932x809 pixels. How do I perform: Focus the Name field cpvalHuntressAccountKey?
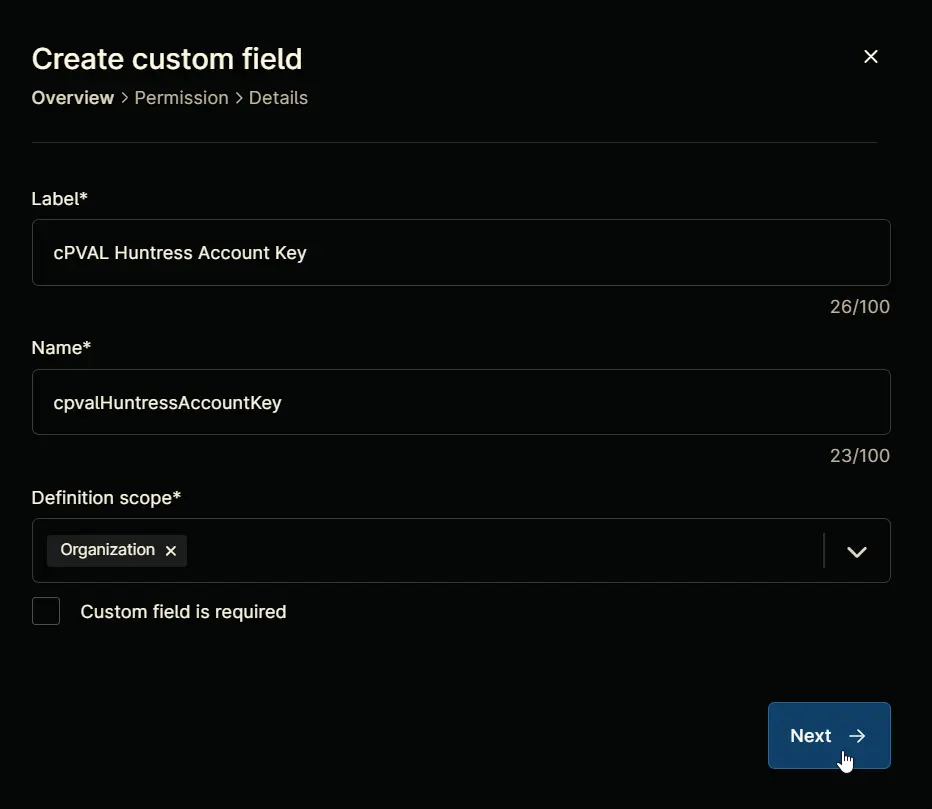[x=461, y=402]
